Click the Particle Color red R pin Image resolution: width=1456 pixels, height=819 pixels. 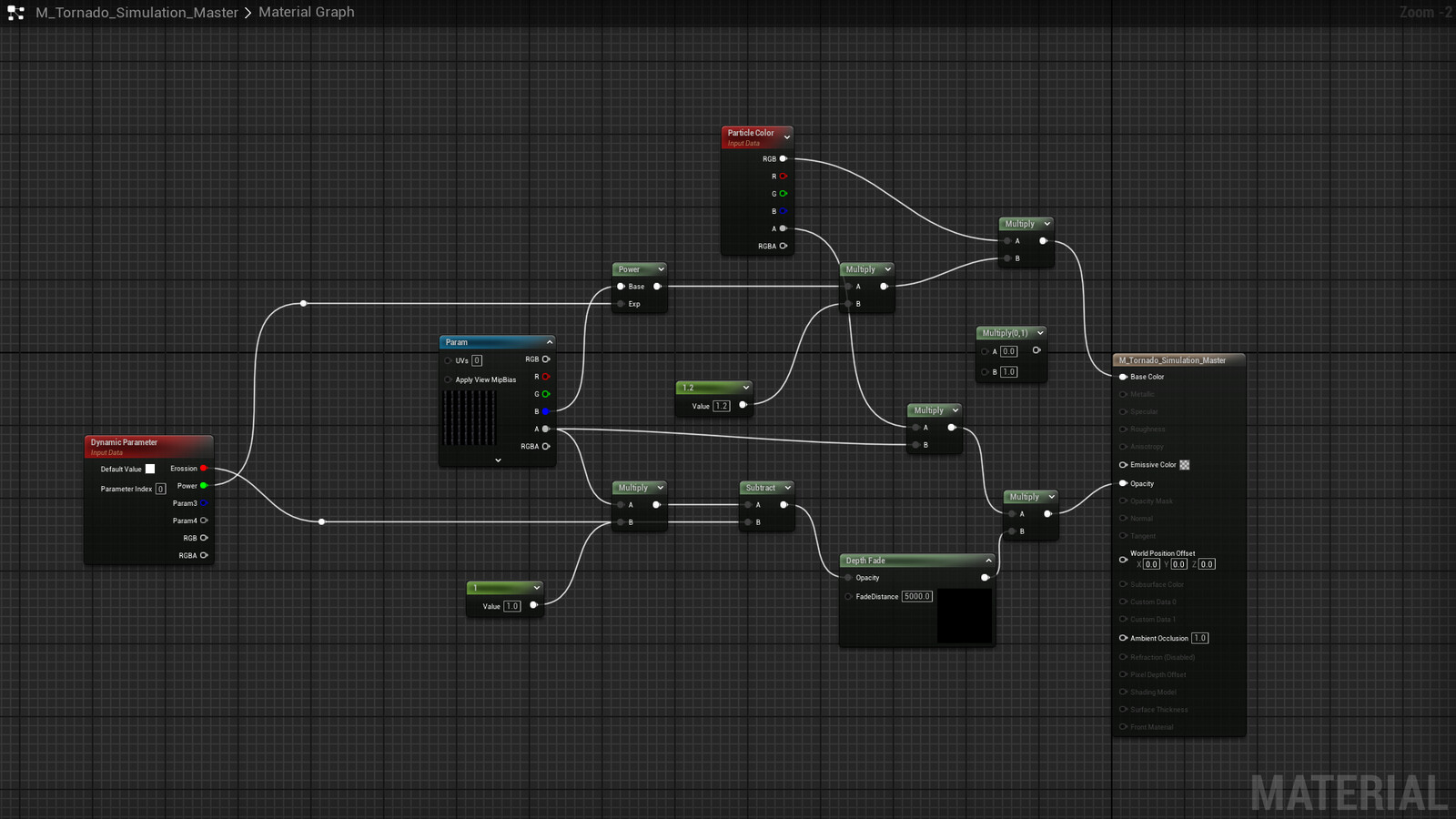(783, 177)
